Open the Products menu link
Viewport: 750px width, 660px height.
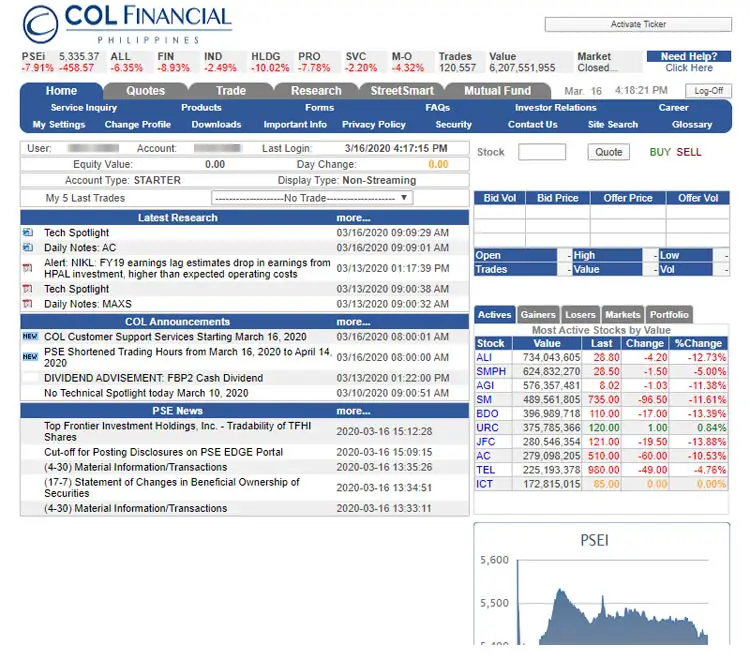201,108
